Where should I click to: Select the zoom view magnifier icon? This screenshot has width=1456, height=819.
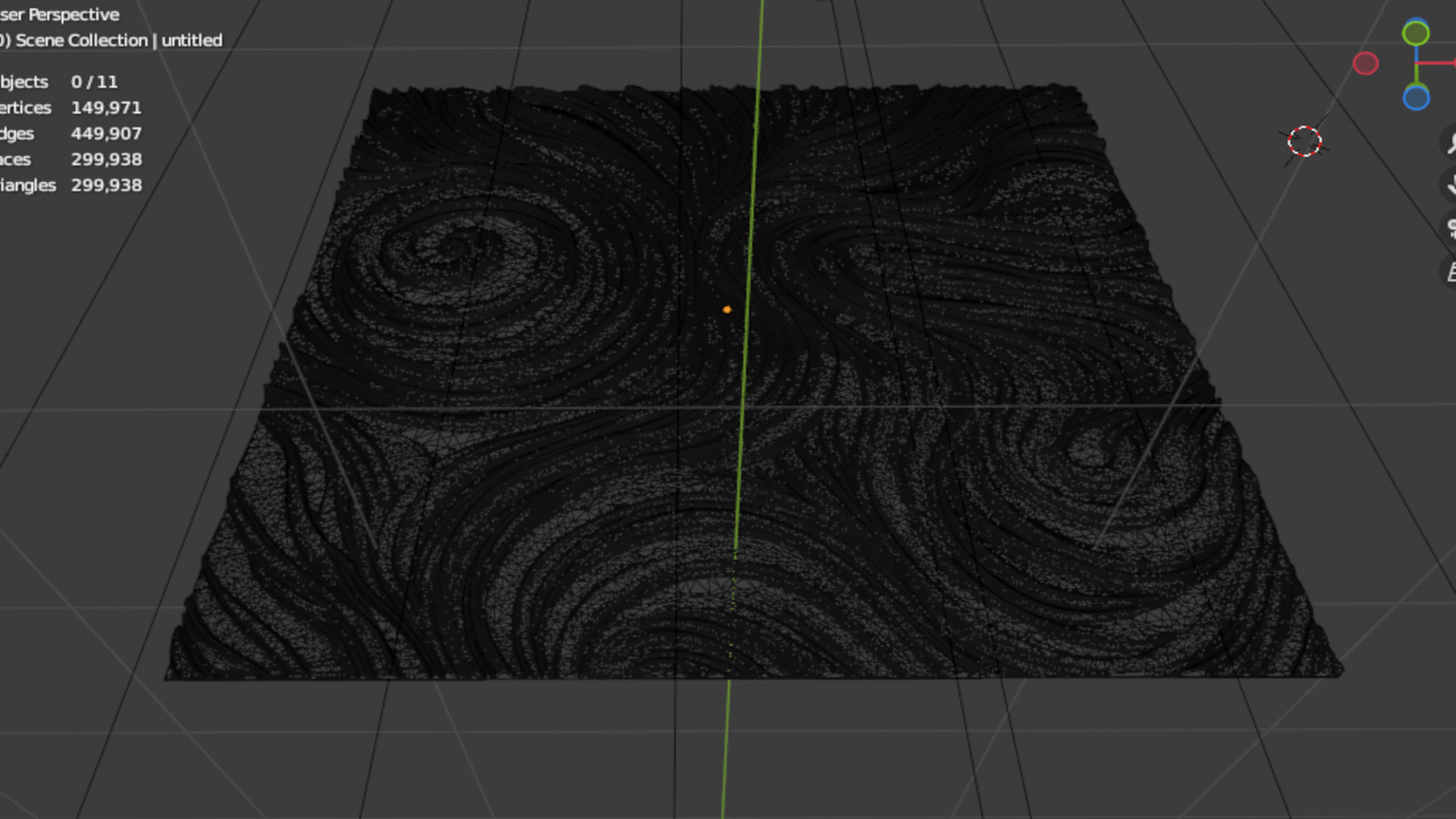tap(1450, 142)
